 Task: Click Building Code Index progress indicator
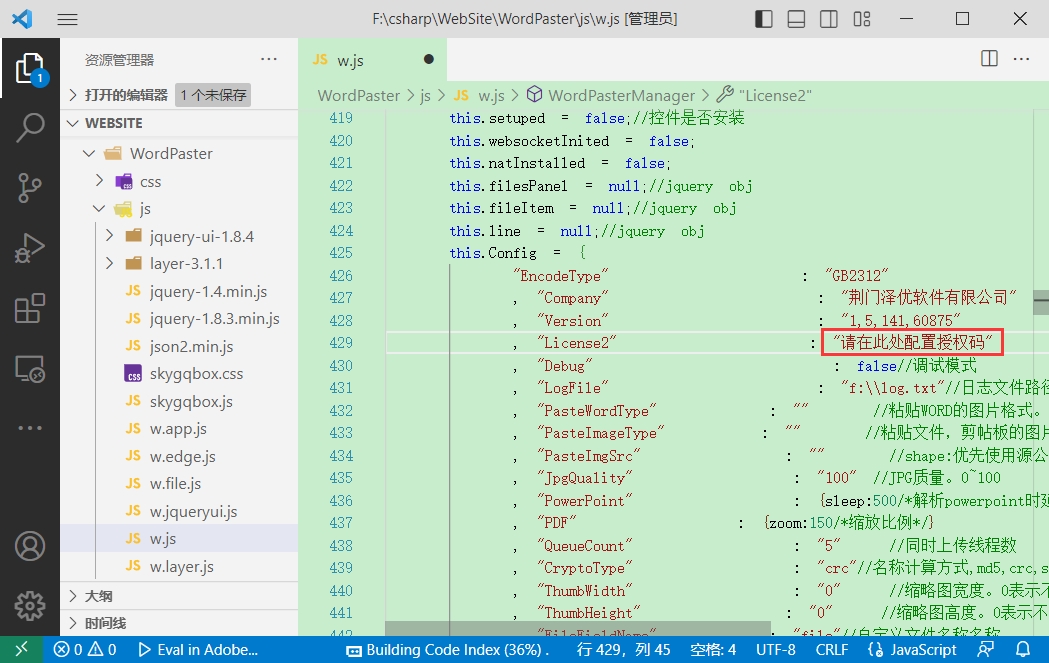pyautogui.click(x=448, y=650)
